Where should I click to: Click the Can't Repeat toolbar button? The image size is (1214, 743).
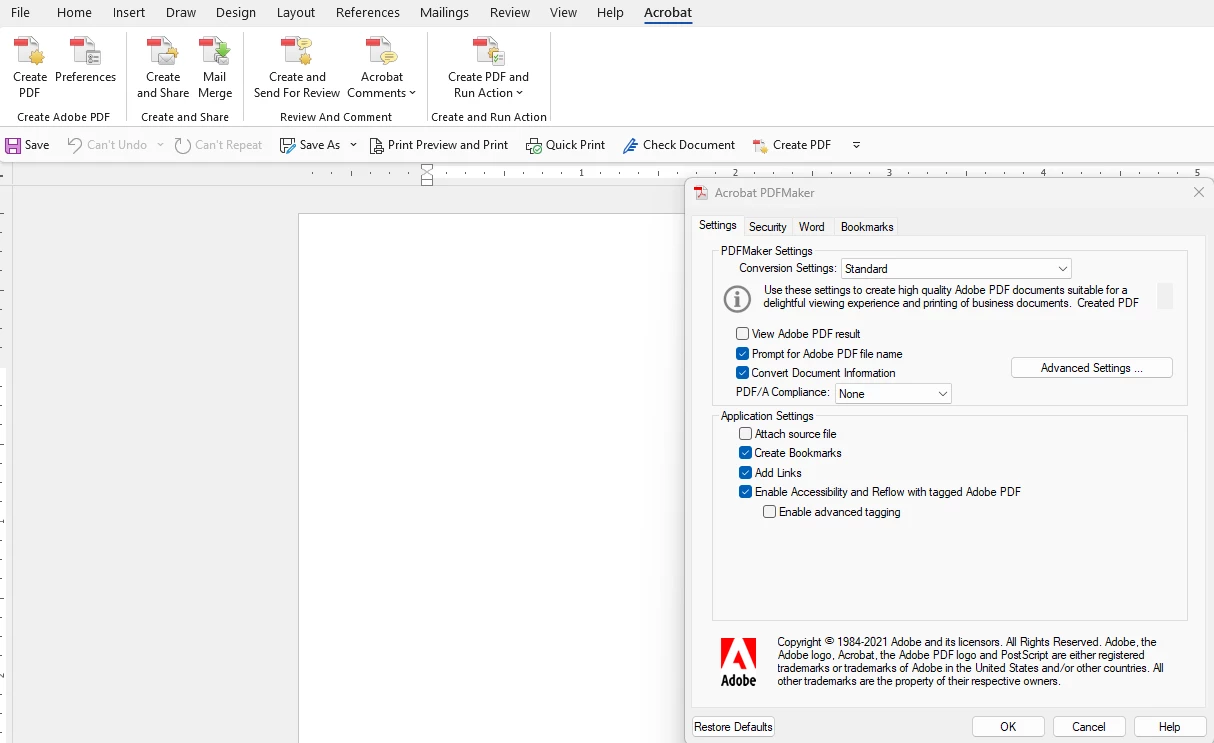[x=218, y=145]
